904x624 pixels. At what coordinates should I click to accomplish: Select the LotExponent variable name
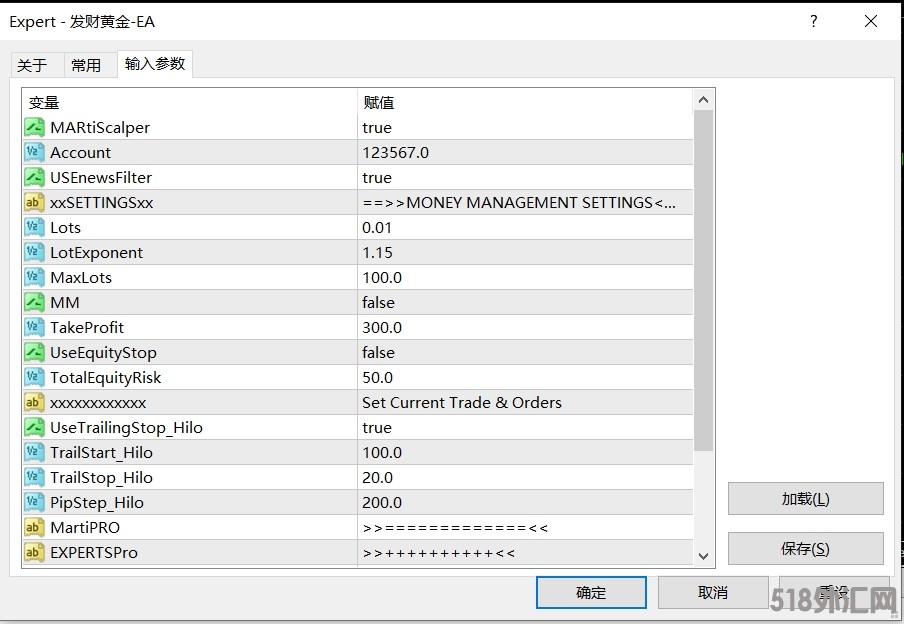click(96, 253)
